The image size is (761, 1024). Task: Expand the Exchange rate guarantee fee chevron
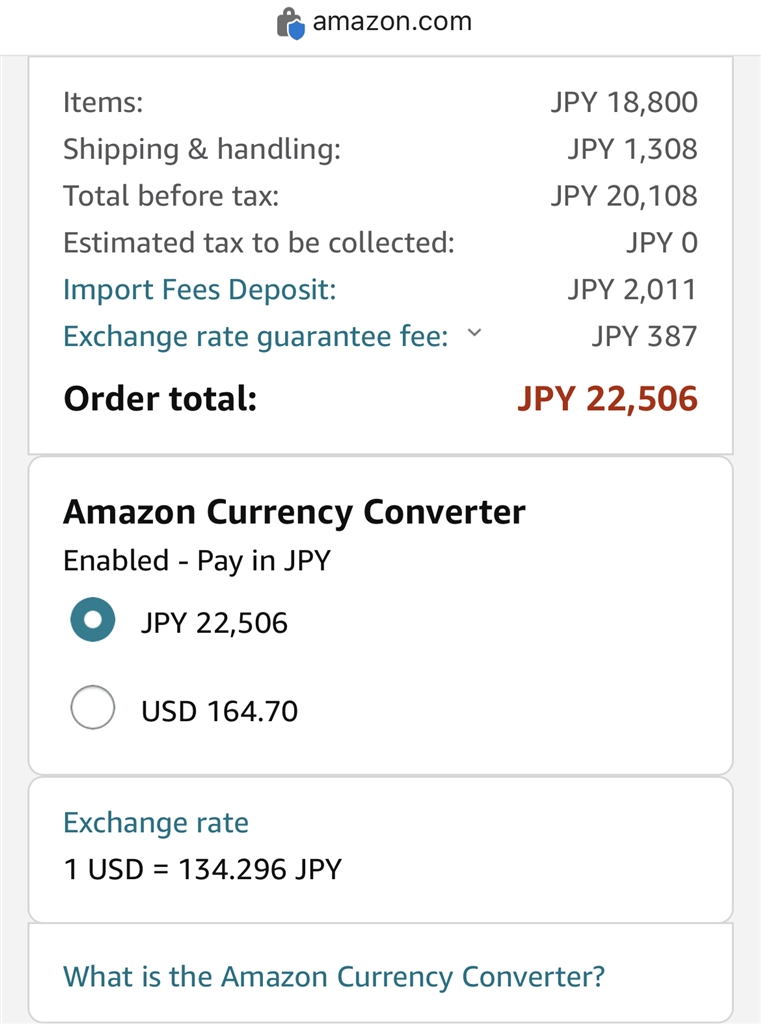point(474,334)
